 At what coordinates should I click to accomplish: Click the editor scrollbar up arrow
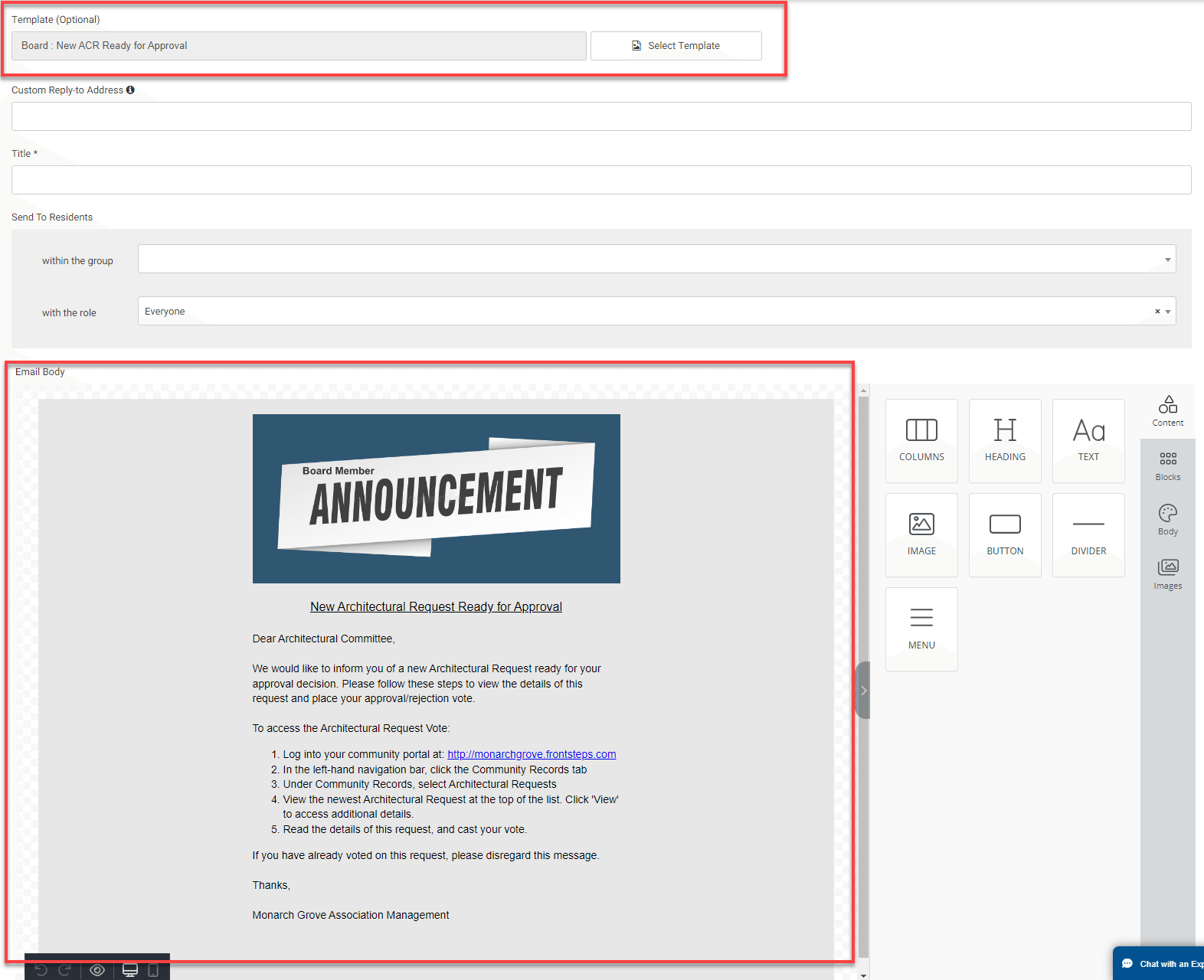pyautogui.click(x=863, y=390)
